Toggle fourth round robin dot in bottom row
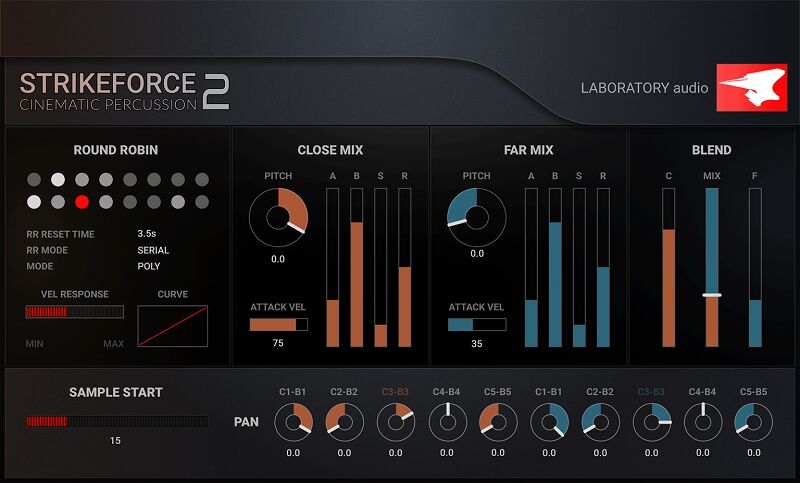800x483 pixels. (106, 202)
